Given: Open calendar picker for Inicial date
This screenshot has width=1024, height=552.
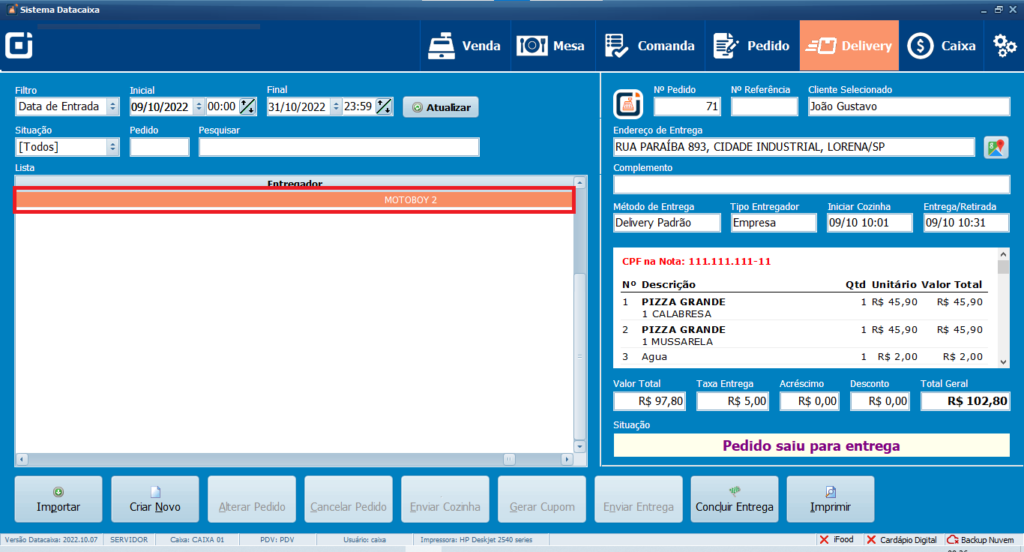Looking at the screenshot, I should (x=248, y=106).
